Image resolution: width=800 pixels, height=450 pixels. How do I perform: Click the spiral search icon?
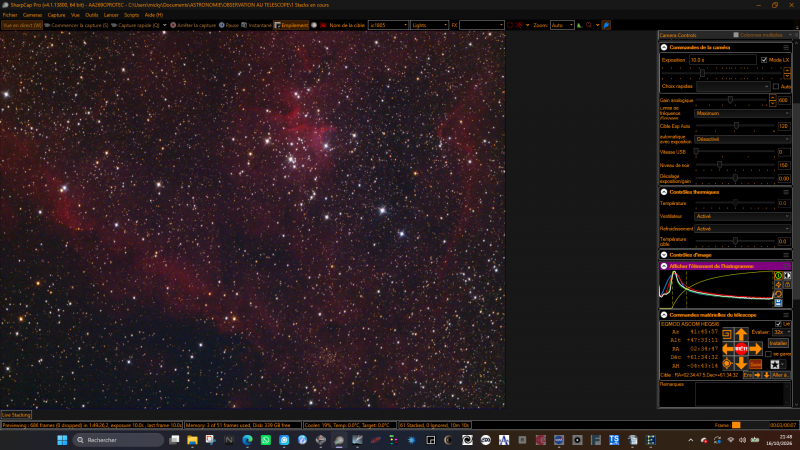pos(728,334)
